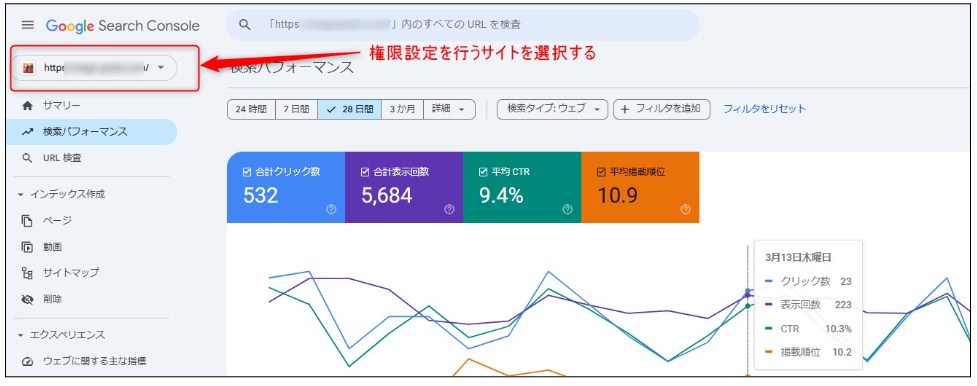Click the ウェブに関する主な指標 gauge icon
This screenshot has width=977, height=386.
(x=27, y=362)
